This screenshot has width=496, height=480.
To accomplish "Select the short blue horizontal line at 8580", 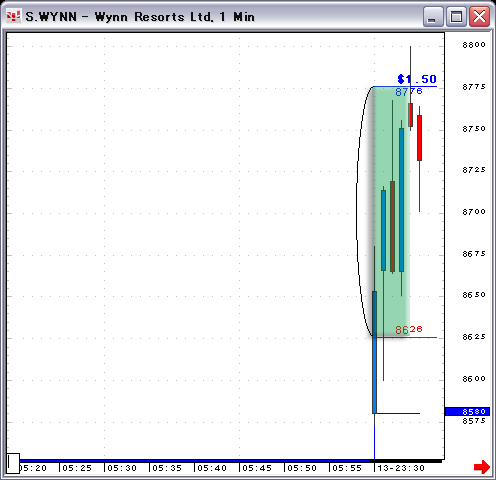I will pyautogui.click(x=398, y=413).
